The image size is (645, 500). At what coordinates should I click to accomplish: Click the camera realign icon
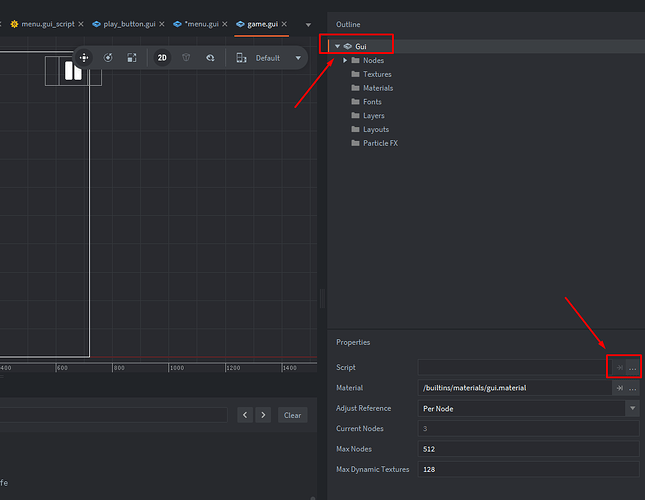211,58
